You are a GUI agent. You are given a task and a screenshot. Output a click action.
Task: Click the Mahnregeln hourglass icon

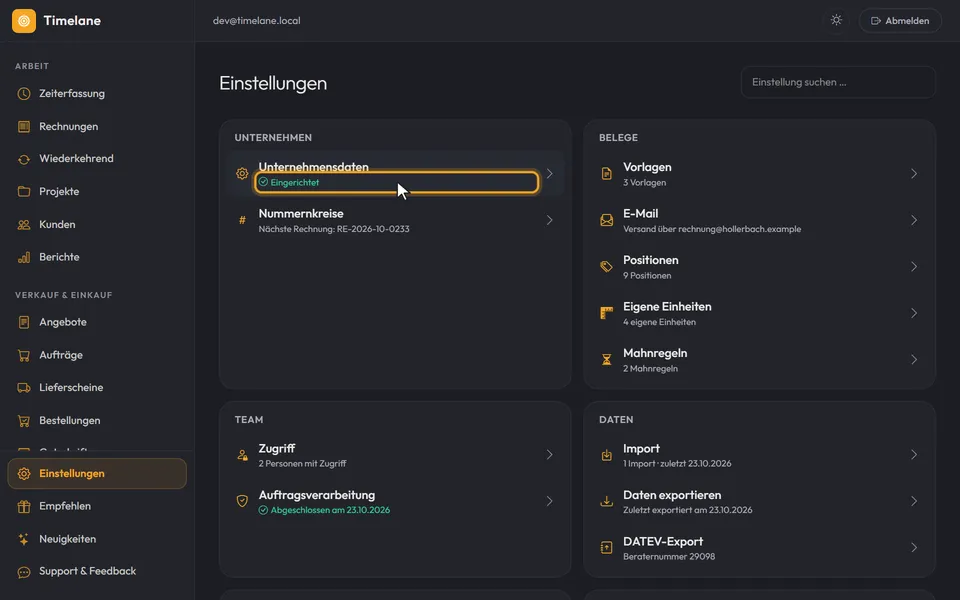607,360
